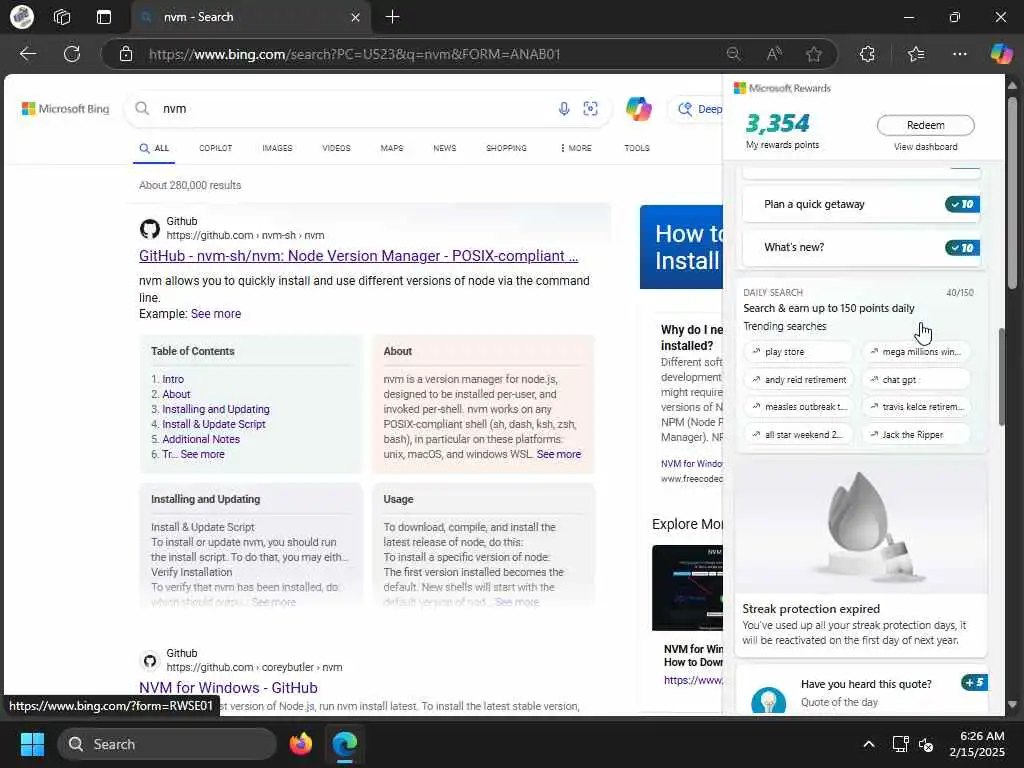Switch to the MAPS tab

tap(392, 148)
